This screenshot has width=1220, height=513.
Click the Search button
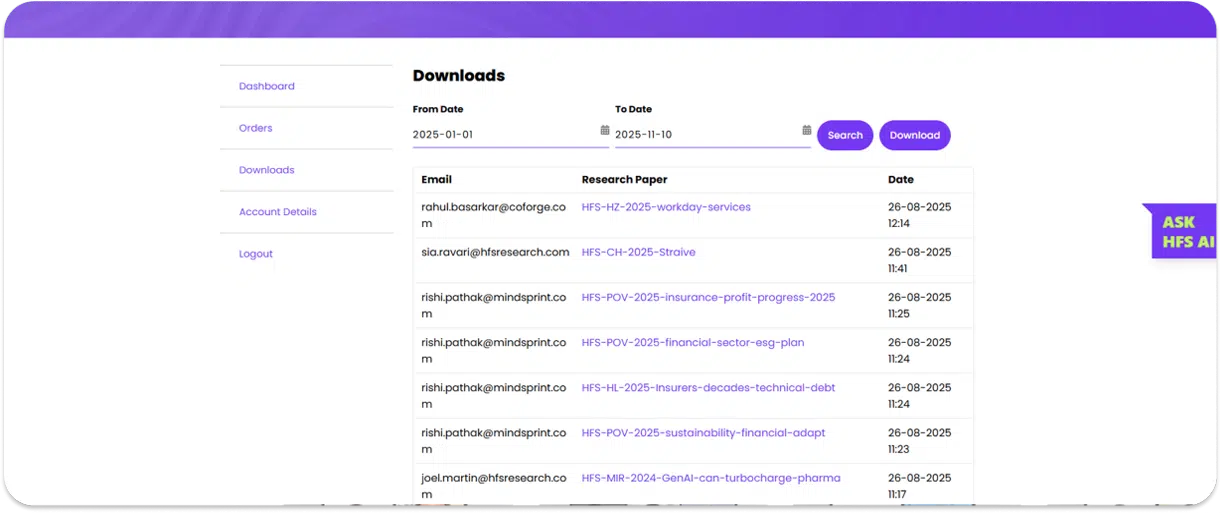click(x=845, y=135)
